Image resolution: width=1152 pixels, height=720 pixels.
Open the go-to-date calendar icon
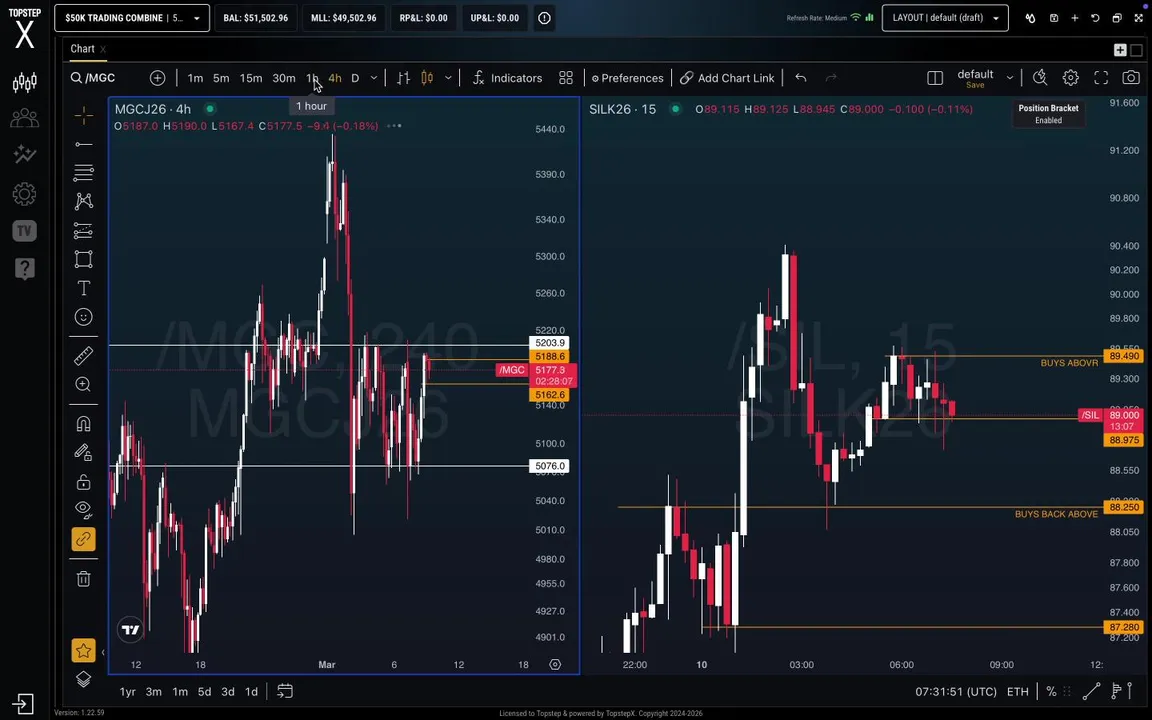(285, 691)
